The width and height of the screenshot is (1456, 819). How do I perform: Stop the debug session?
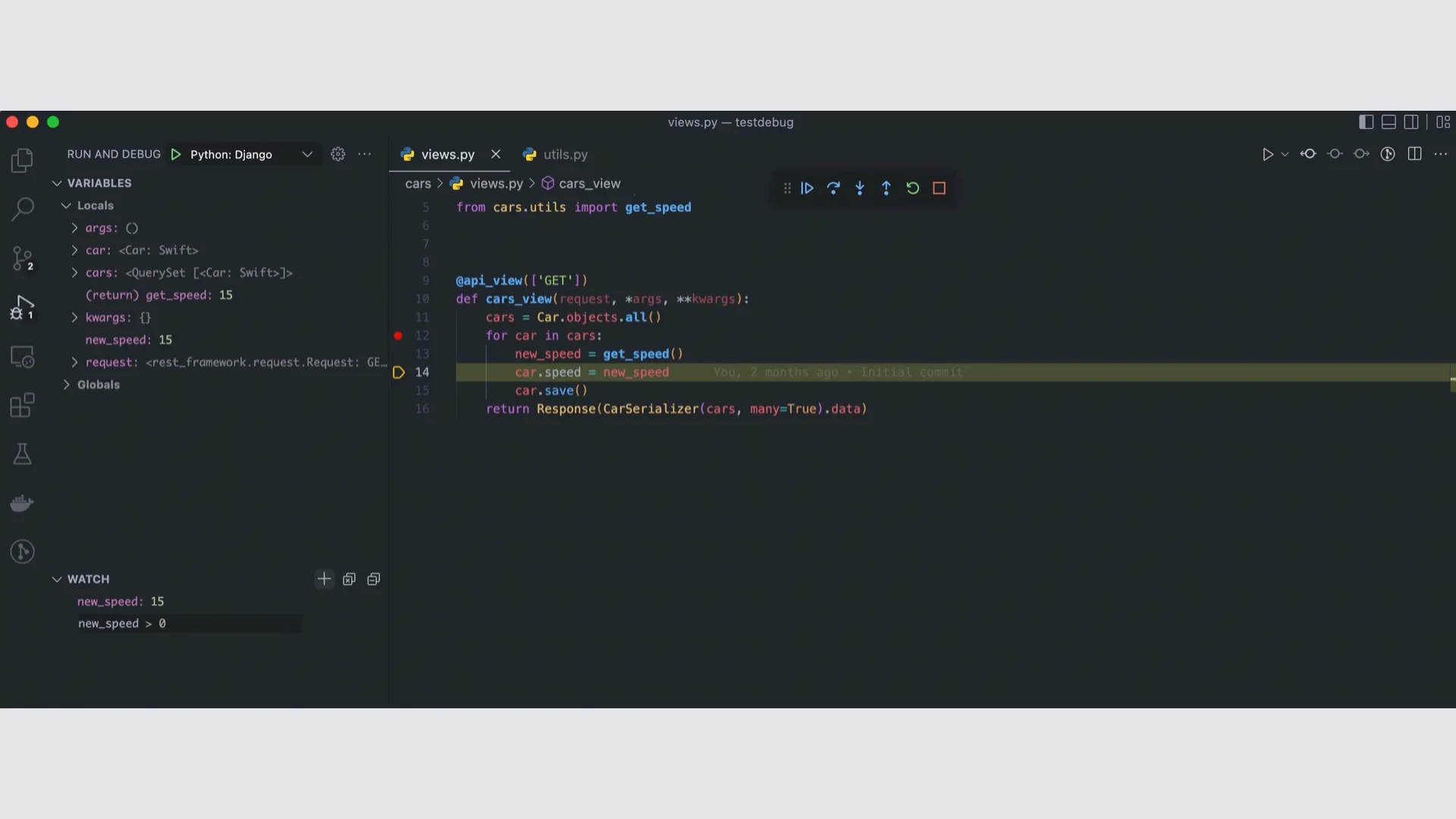pos(939,188)
